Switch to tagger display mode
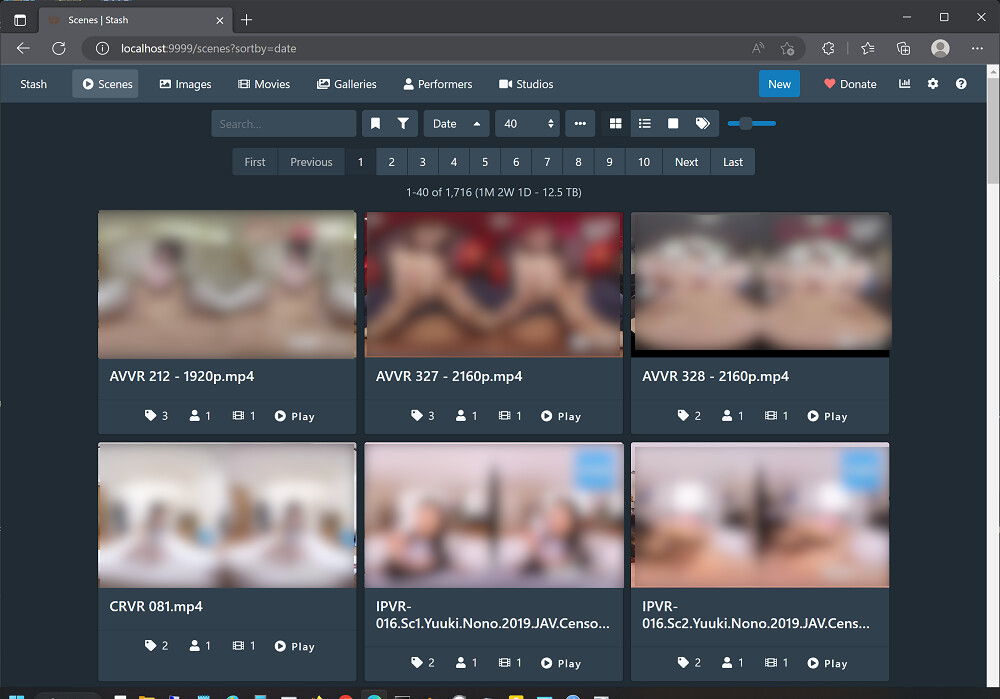1000x699 pixels. coord(703,124)
